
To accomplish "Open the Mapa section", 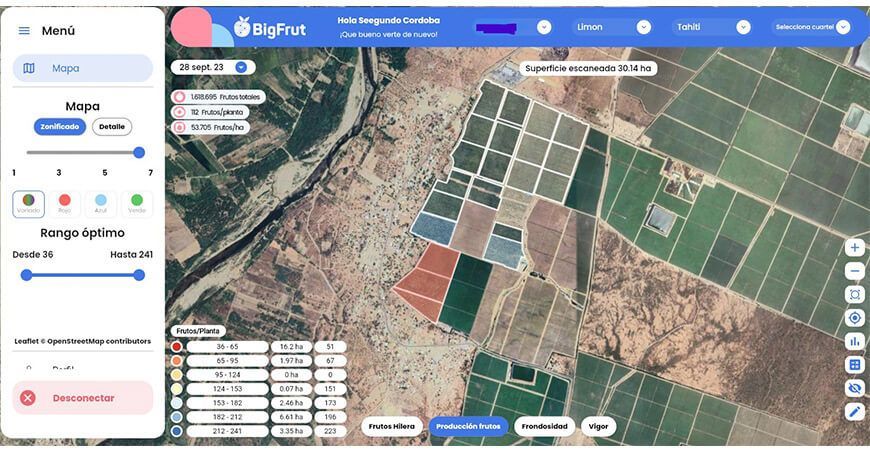I will coord(83,68).
